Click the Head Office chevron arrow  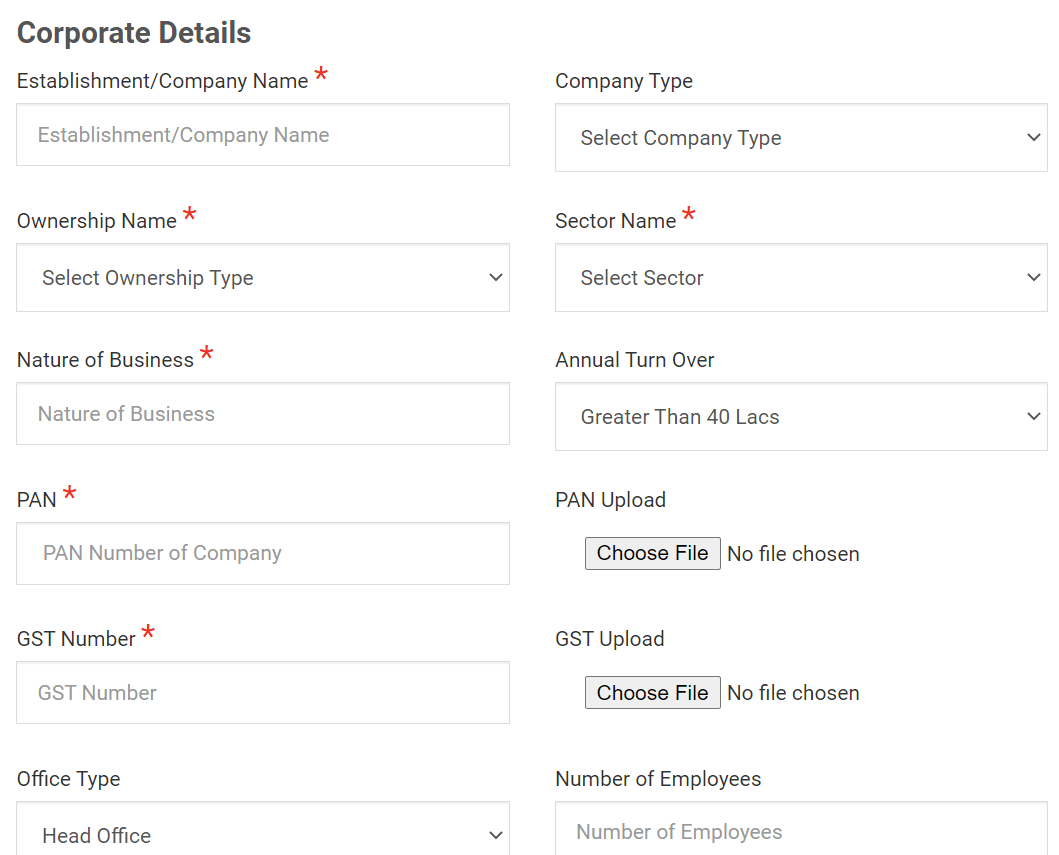coord(496,835)
